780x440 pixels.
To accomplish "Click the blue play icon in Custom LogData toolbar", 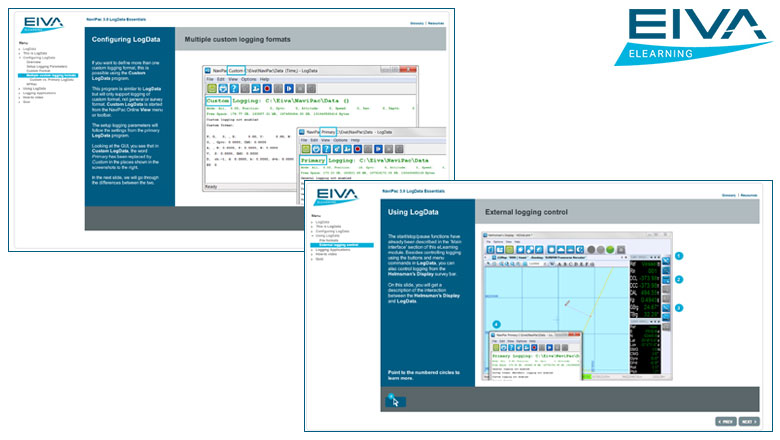I will [x=289, y=88].
